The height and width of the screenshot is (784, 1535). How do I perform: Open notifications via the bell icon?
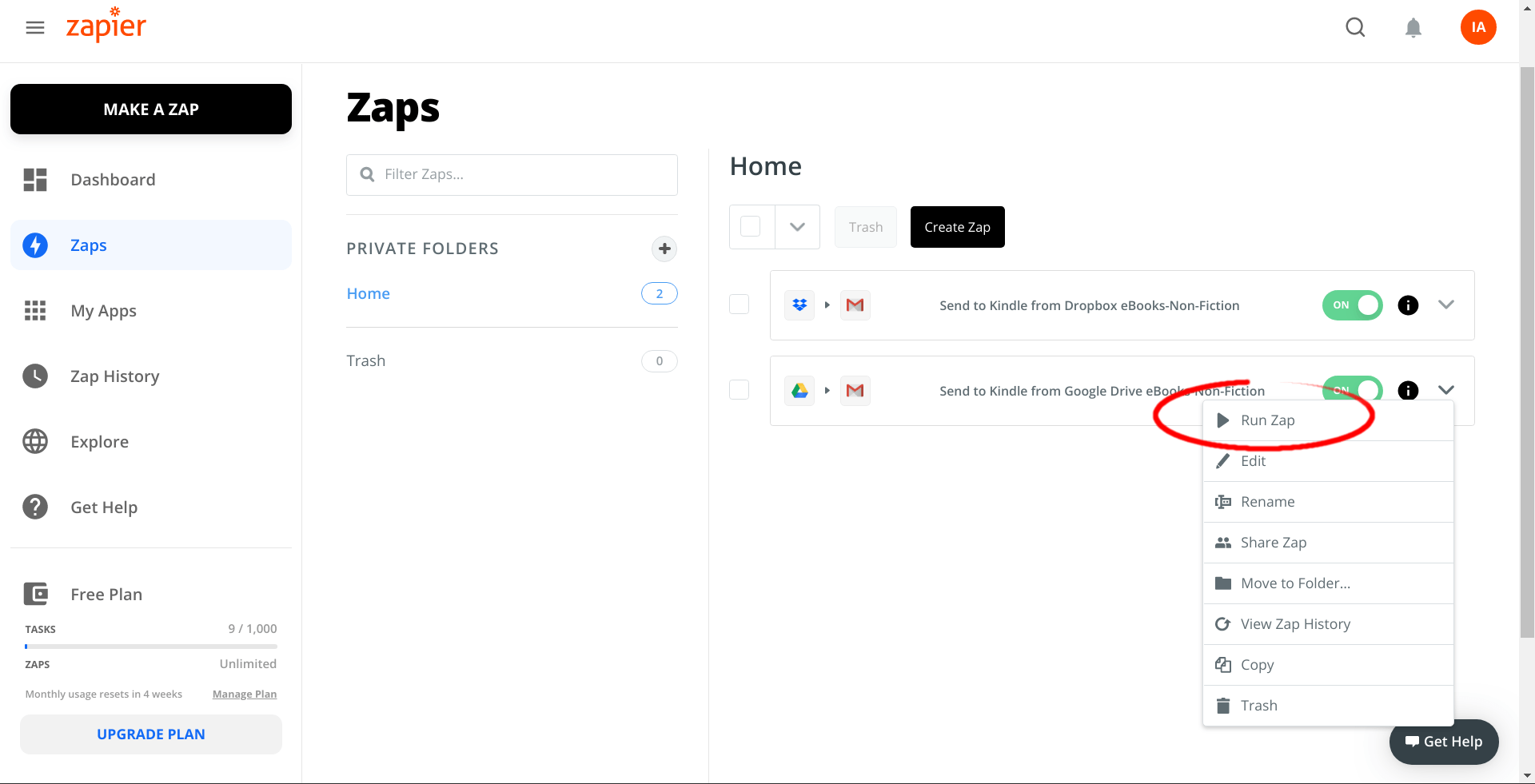[x=1413, y=26]
